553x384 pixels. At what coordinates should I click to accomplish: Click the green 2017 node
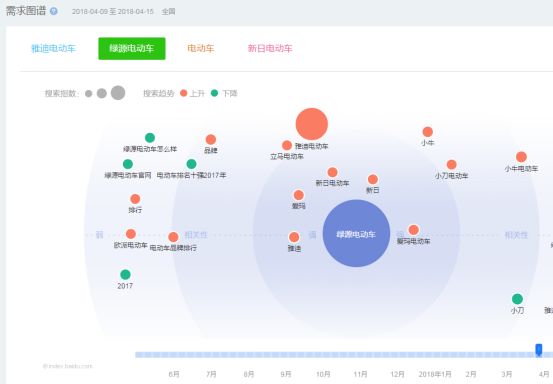click(x=125, y=274)
